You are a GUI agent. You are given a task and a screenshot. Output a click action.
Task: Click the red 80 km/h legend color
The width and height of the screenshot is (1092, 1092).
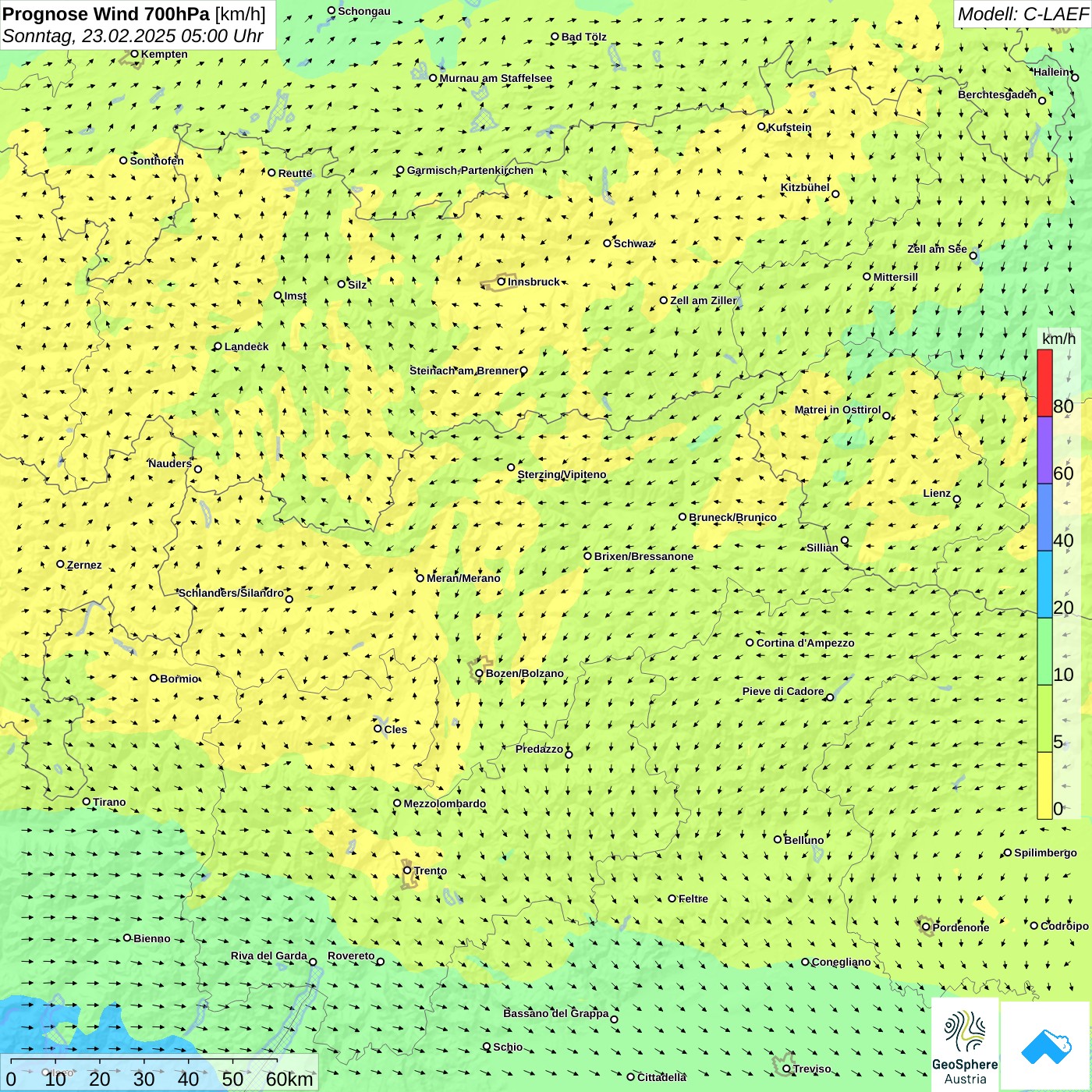point(1044,383)
